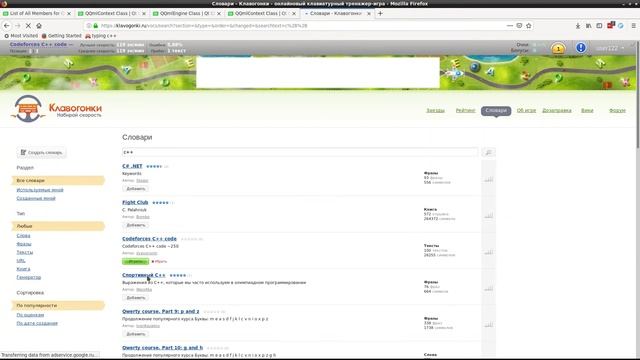Filter by type Тексты

pos(24,252)
